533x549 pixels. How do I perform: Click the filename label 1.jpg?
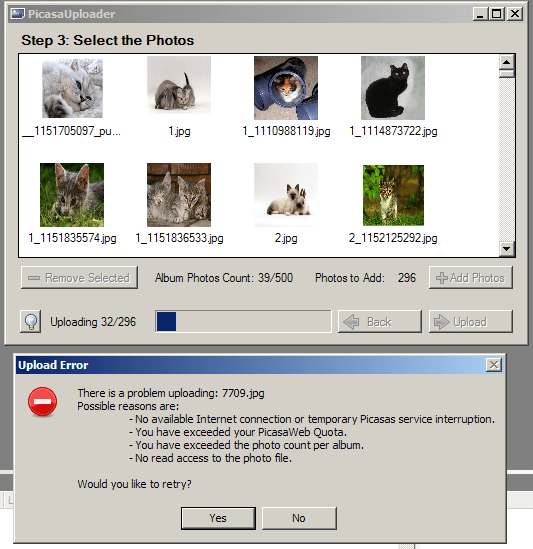point(179,131)
